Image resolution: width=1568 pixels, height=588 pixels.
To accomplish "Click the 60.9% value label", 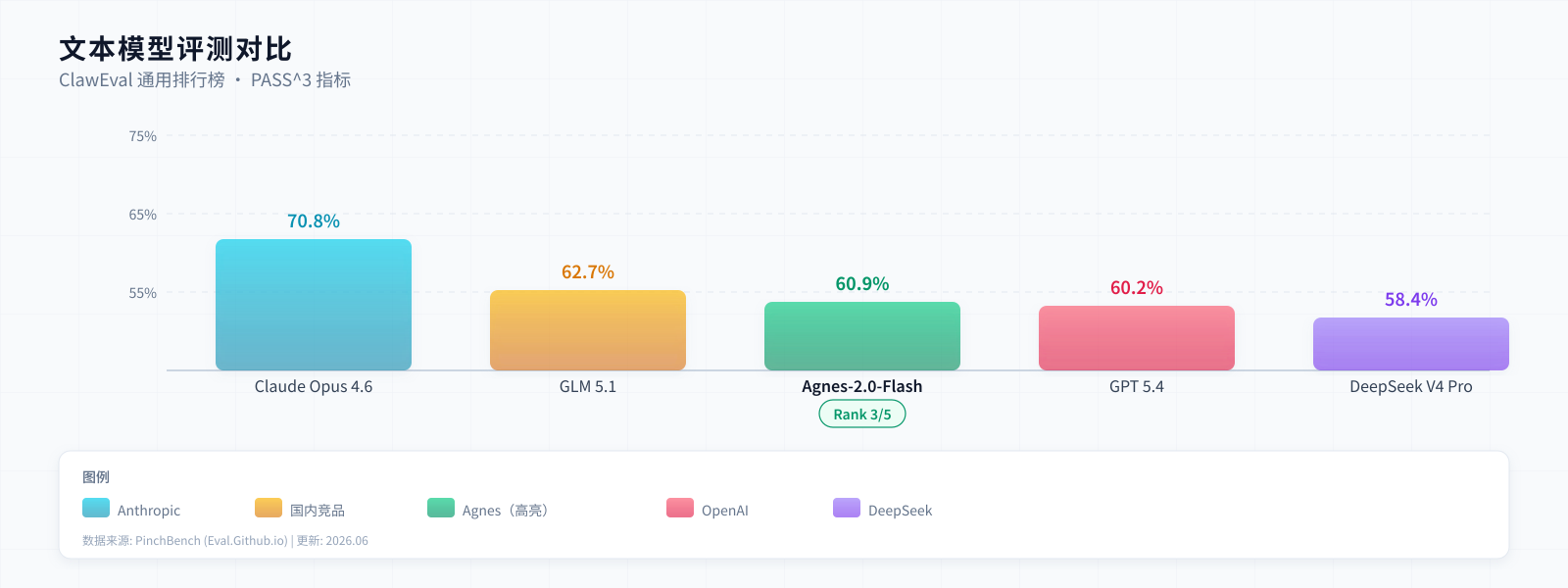I will click(x=862, y=284).
